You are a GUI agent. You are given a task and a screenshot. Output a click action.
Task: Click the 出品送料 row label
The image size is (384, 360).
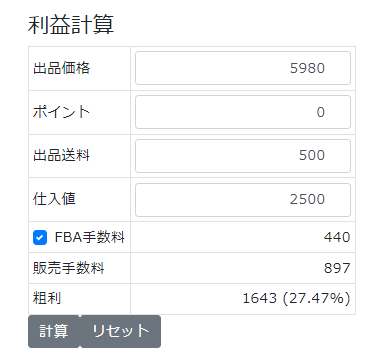(x=62, y=156)
